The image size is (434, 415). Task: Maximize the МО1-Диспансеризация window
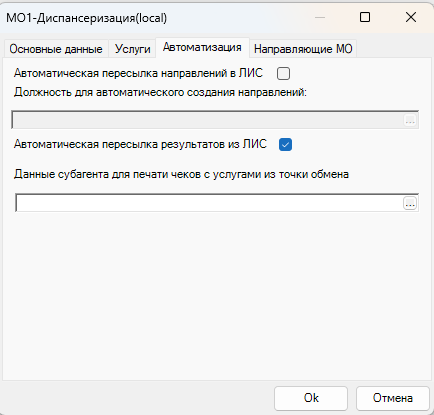click(x=365, y=17)
